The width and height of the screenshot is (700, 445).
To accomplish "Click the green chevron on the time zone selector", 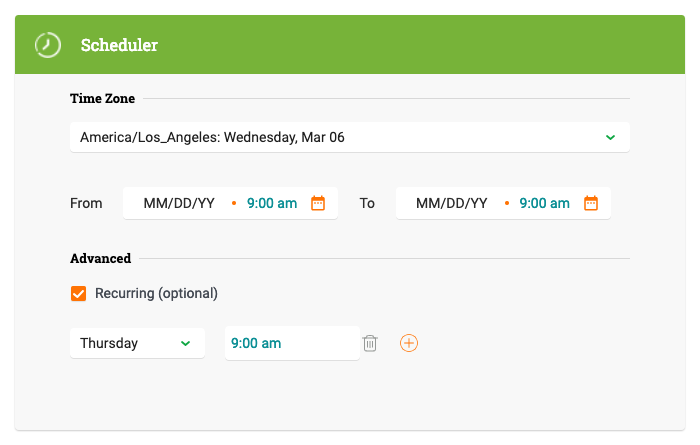I will click(610, 137).
